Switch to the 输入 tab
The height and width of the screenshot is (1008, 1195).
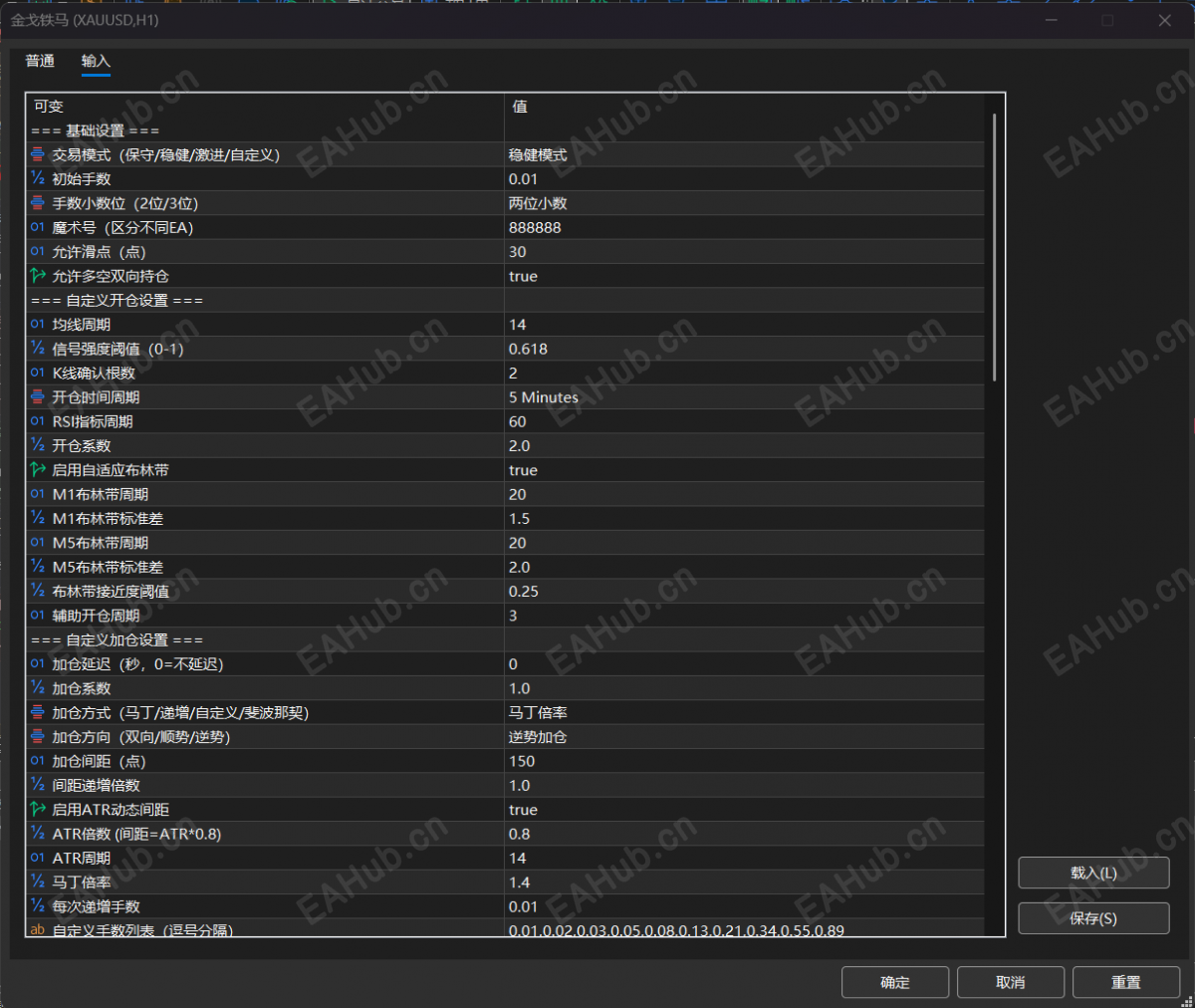click(96, 61)
